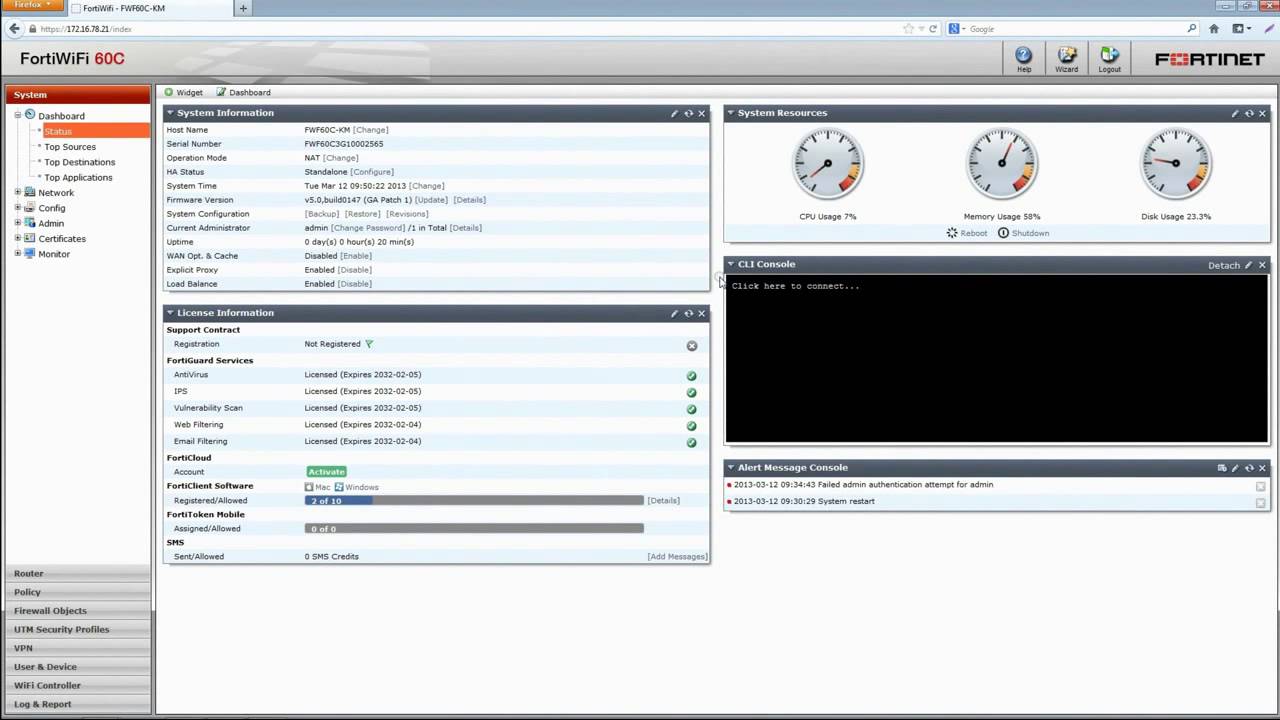Image resolution: width=1280 pixels, height=720 pixels.
Task: Expand the Certificates tree node
Action: click(x=17, y=238)
